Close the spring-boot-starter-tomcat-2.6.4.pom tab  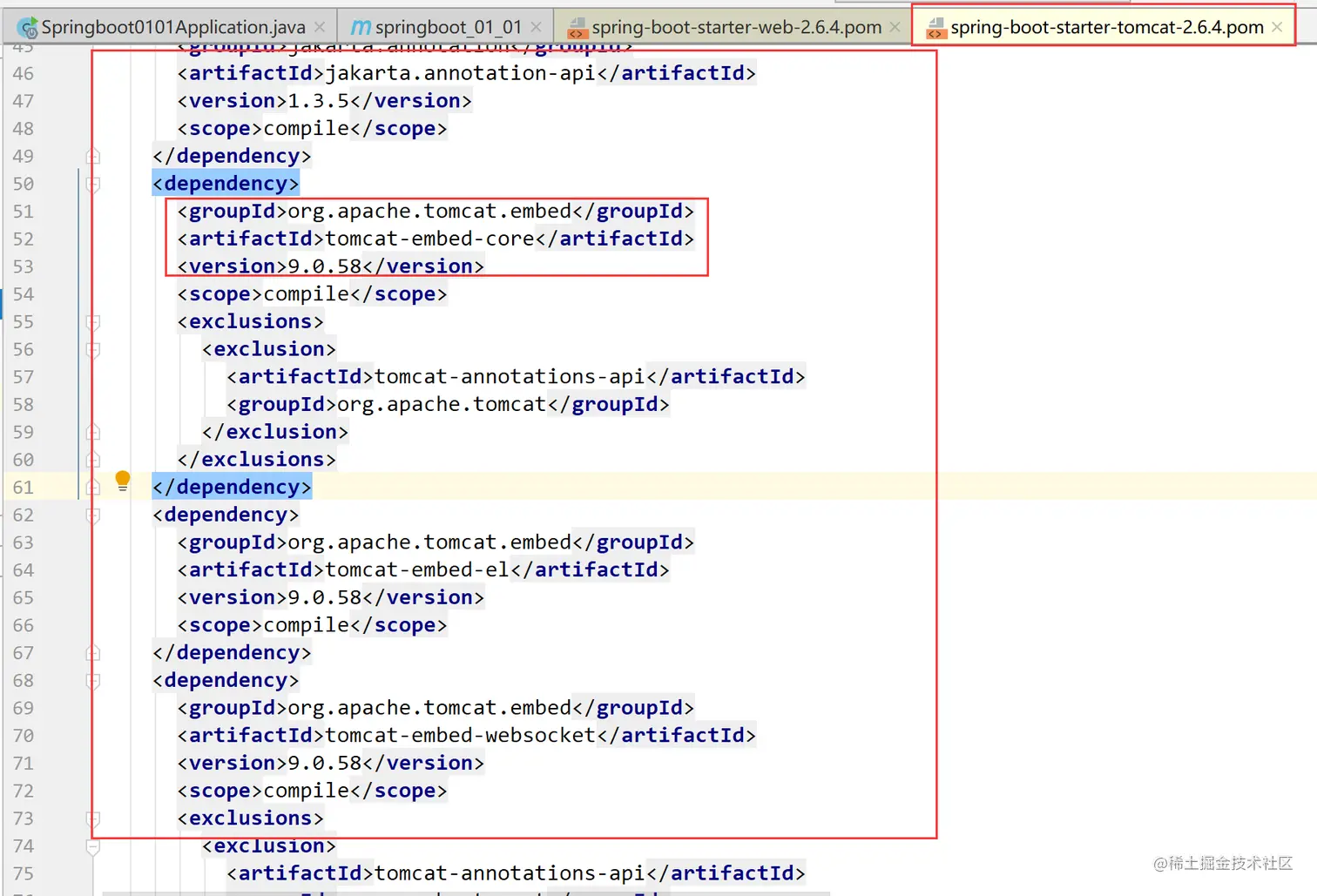tap(1277, 27)
